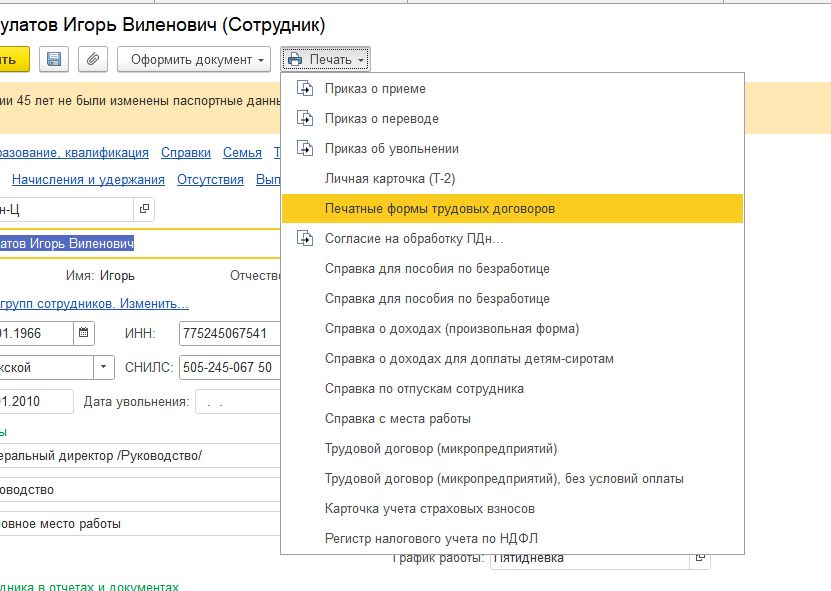Click the icon beside Приказ о приеме
The width and height of the screenshot is (831, 591).
tap(306, 89)
